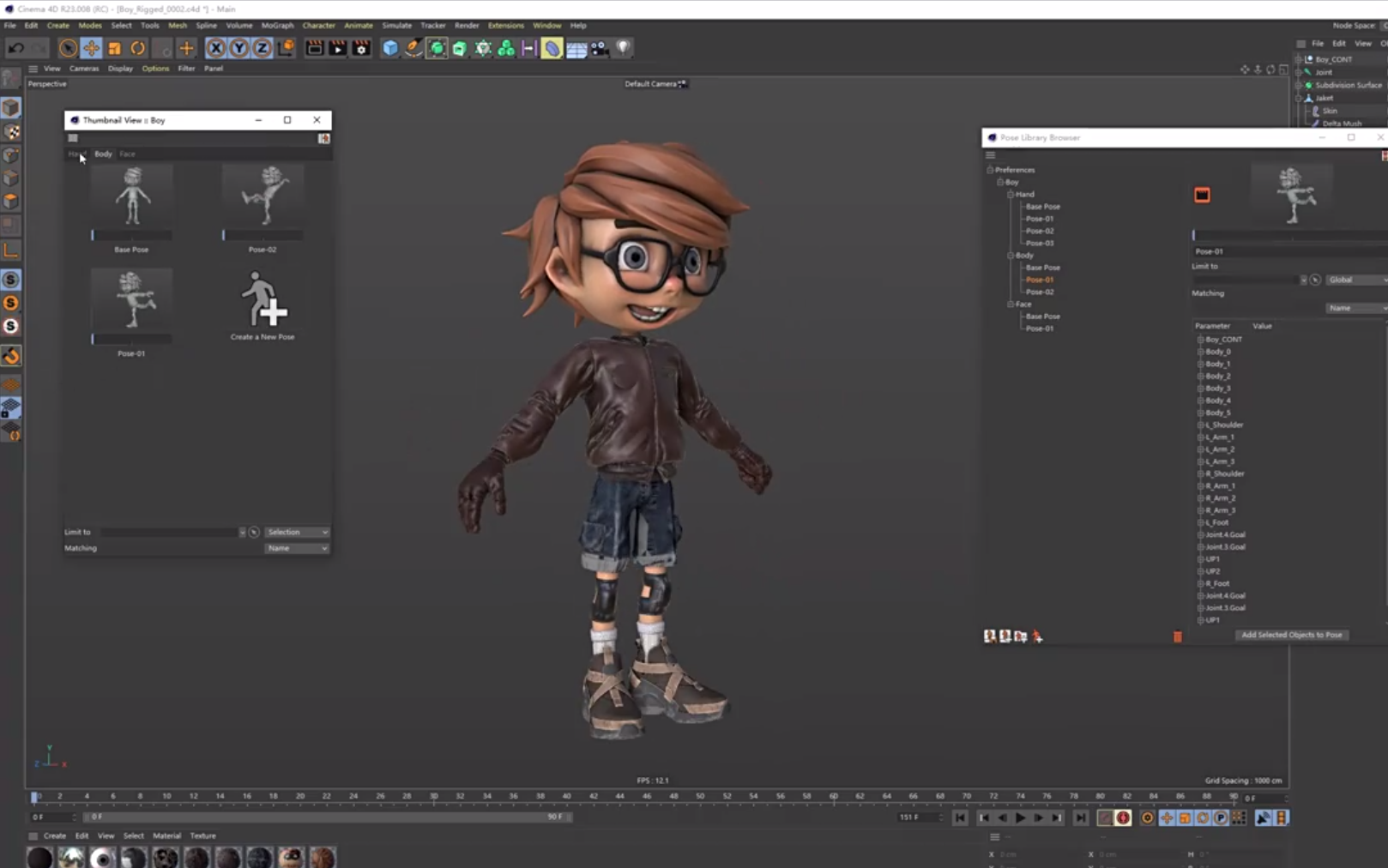Open Name dropdown in Pose Library Browser
Screen dimensions: 1388x868
click(1356, 308)
